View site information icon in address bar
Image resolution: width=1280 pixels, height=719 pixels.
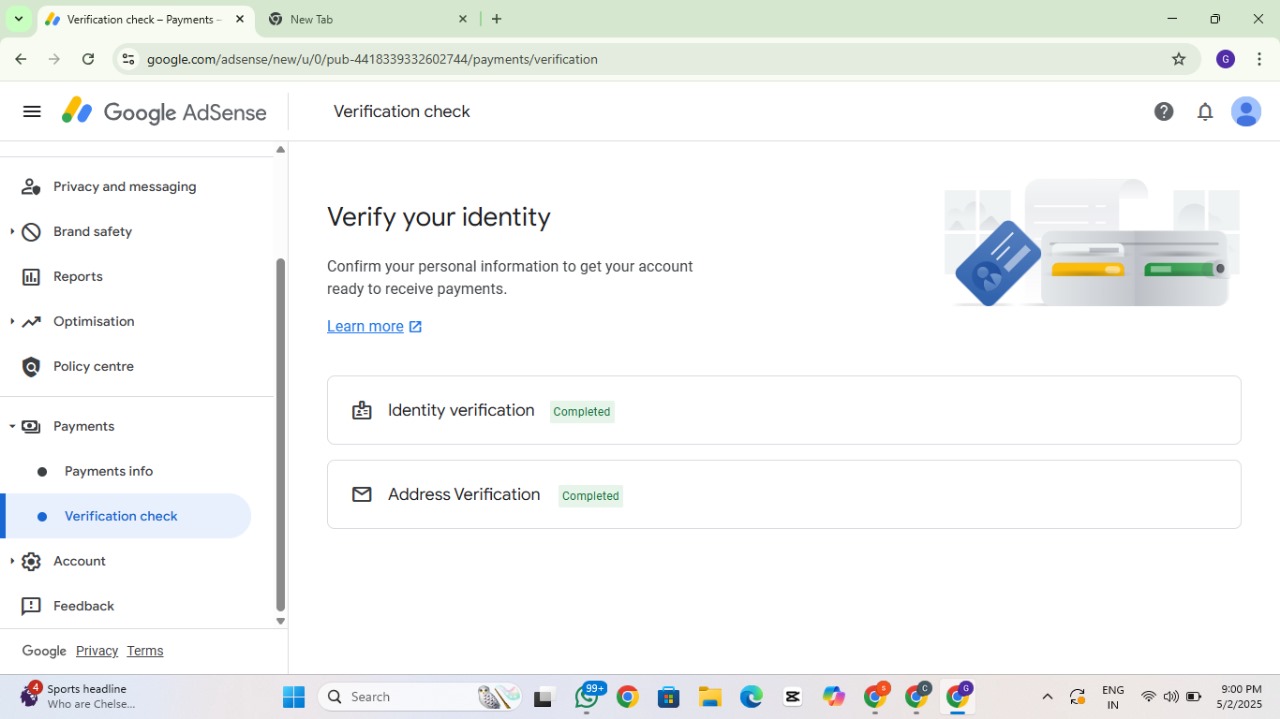pyautogui.click(x=128, y=59)
